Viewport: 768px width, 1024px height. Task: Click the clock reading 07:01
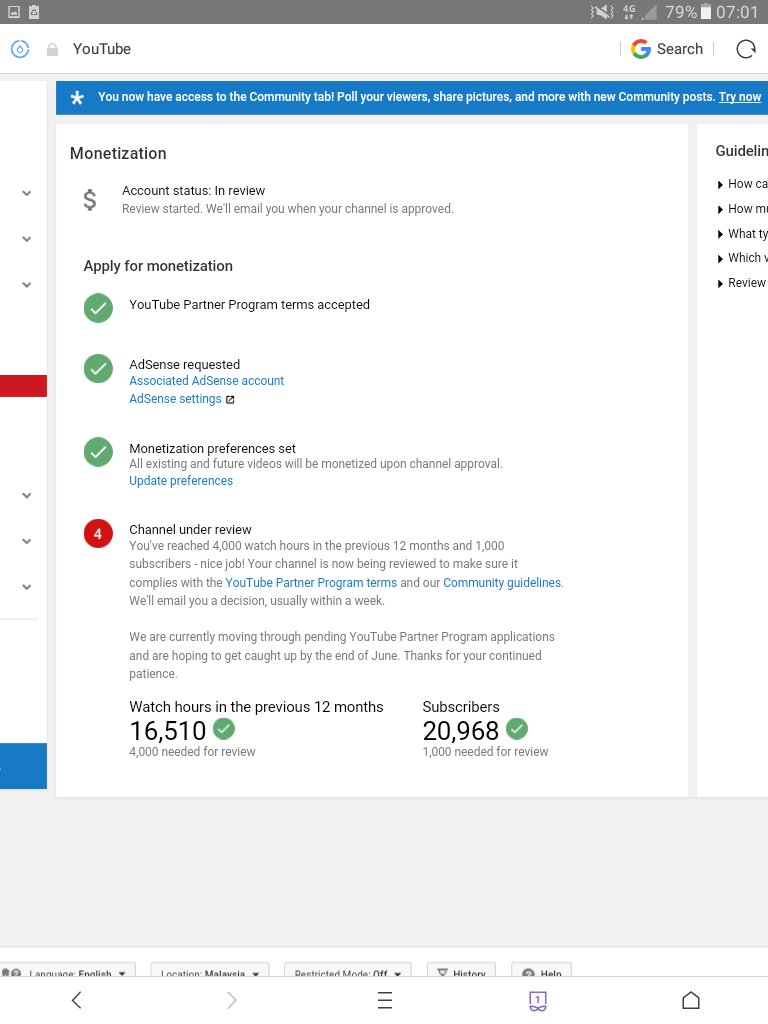[737, 12]
